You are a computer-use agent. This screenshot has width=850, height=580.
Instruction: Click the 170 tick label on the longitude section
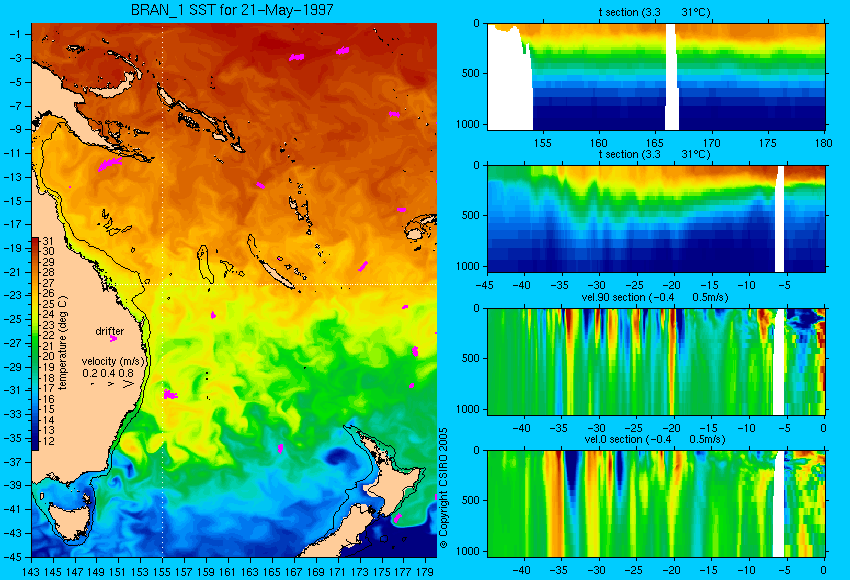tap(711, 143)
